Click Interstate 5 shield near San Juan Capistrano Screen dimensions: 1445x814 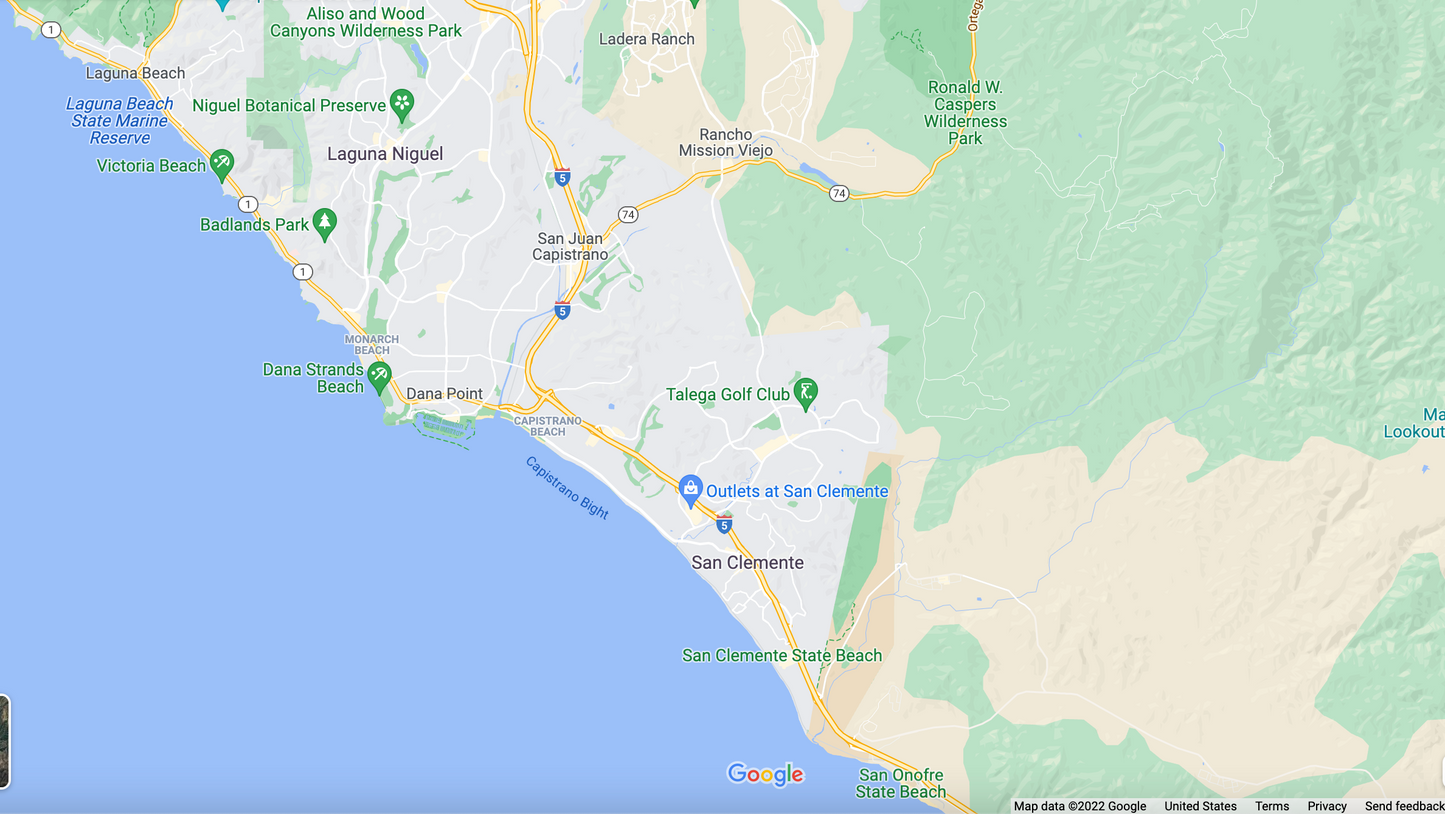[562, 310]
